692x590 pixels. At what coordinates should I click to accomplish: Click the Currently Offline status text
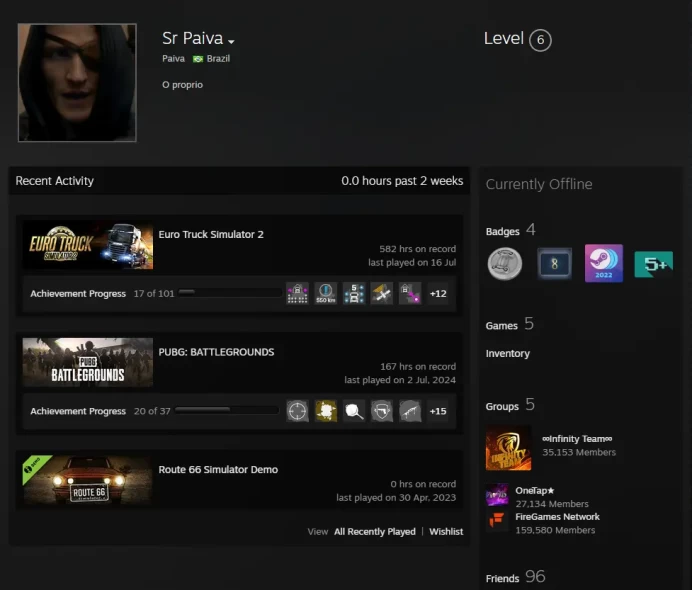click(539, 184)
